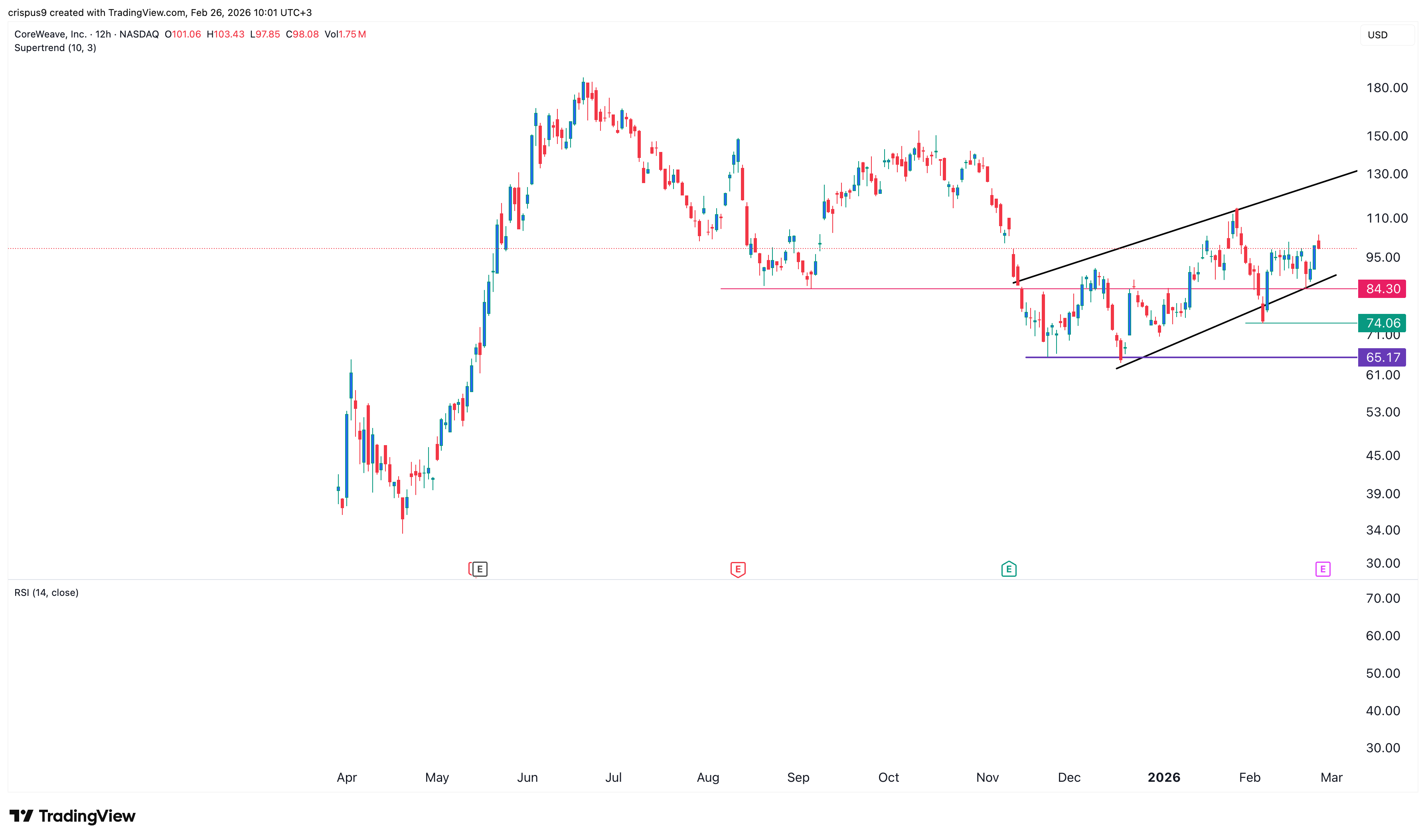The width and height of the screenshot is (1426, 840).
Task: Click the 12h interval in chart title
Action: [103, 34]
